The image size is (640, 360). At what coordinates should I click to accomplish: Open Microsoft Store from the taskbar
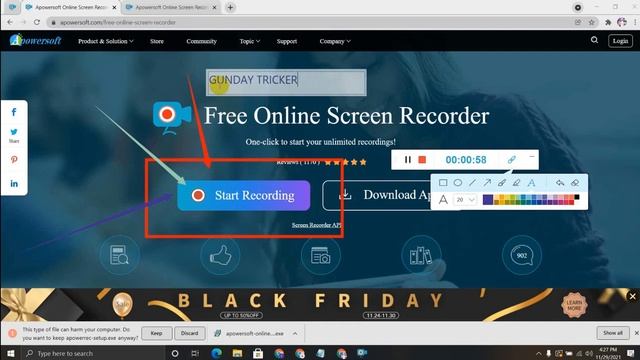[258, 353]
